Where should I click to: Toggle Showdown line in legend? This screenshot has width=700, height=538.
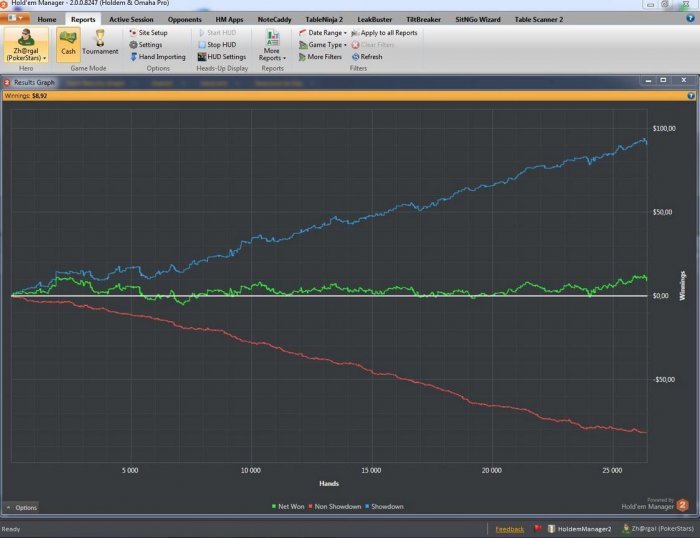384,506
